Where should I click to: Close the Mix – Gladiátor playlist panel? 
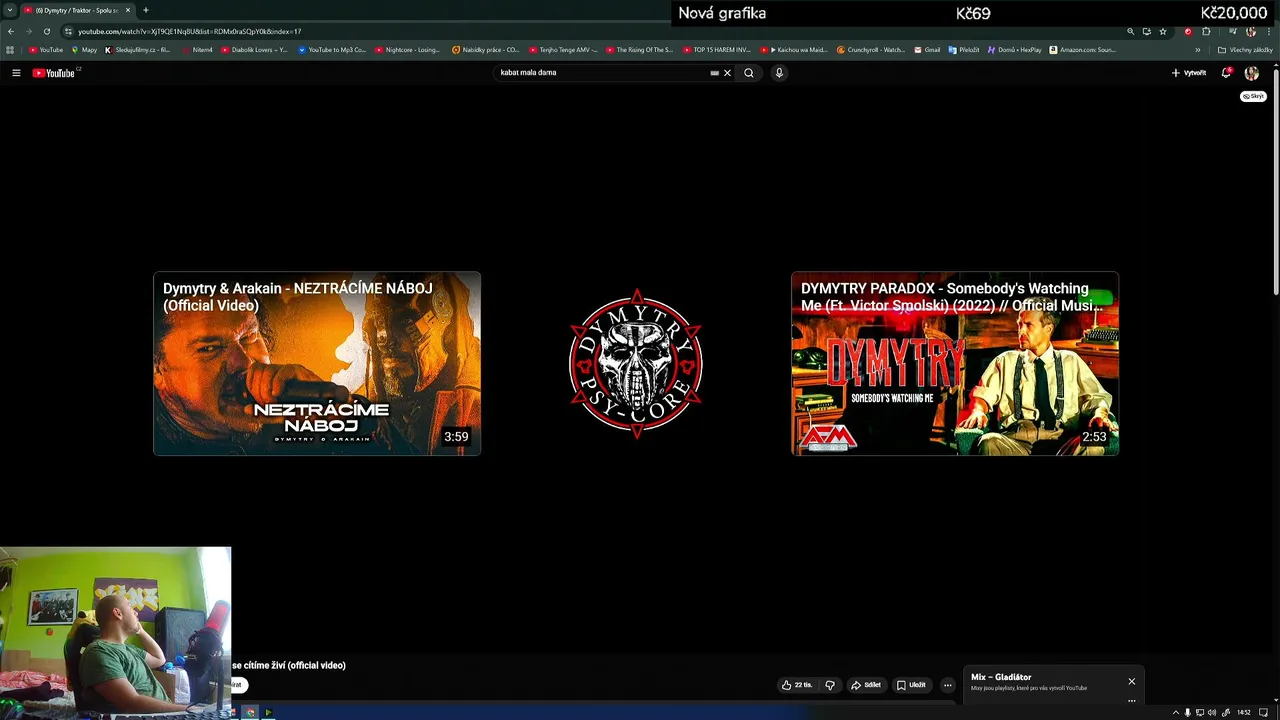[1132, 681]
